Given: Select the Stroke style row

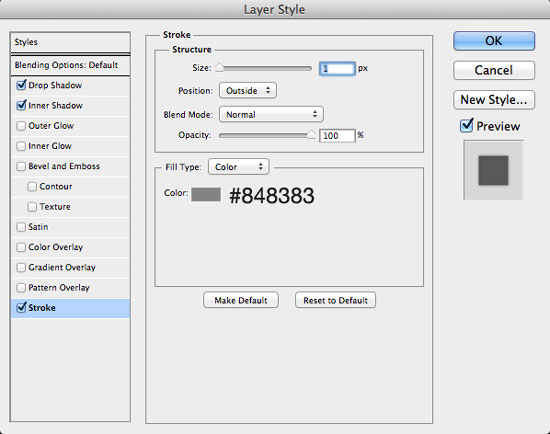Looking at the screenshot, I should [70, 308].
